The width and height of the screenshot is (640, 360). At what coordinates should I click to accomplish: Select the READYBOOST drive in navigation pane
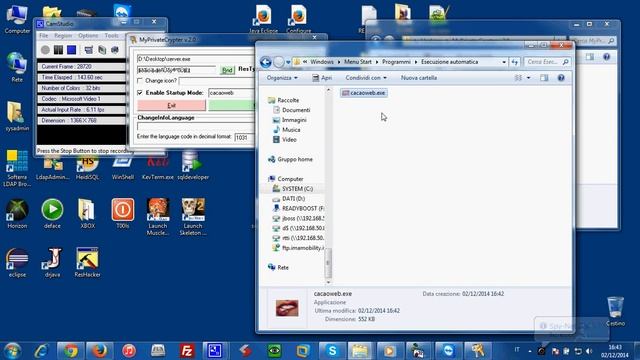(x=298, y=208)
